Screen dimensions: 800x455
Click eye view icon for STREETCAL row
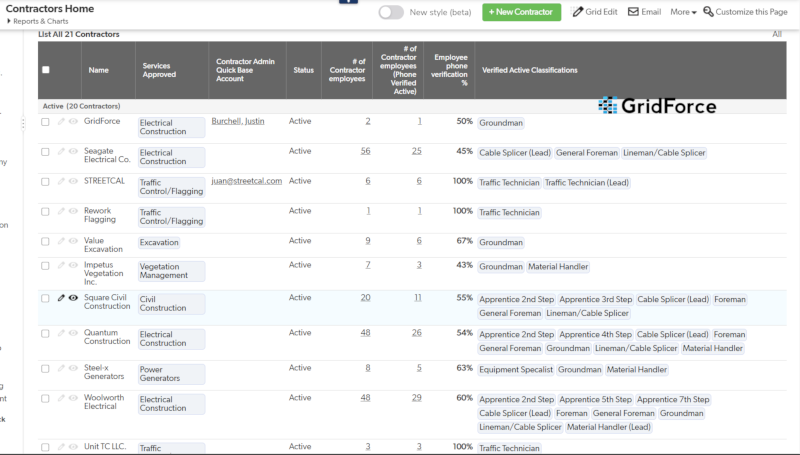(73, 181)
